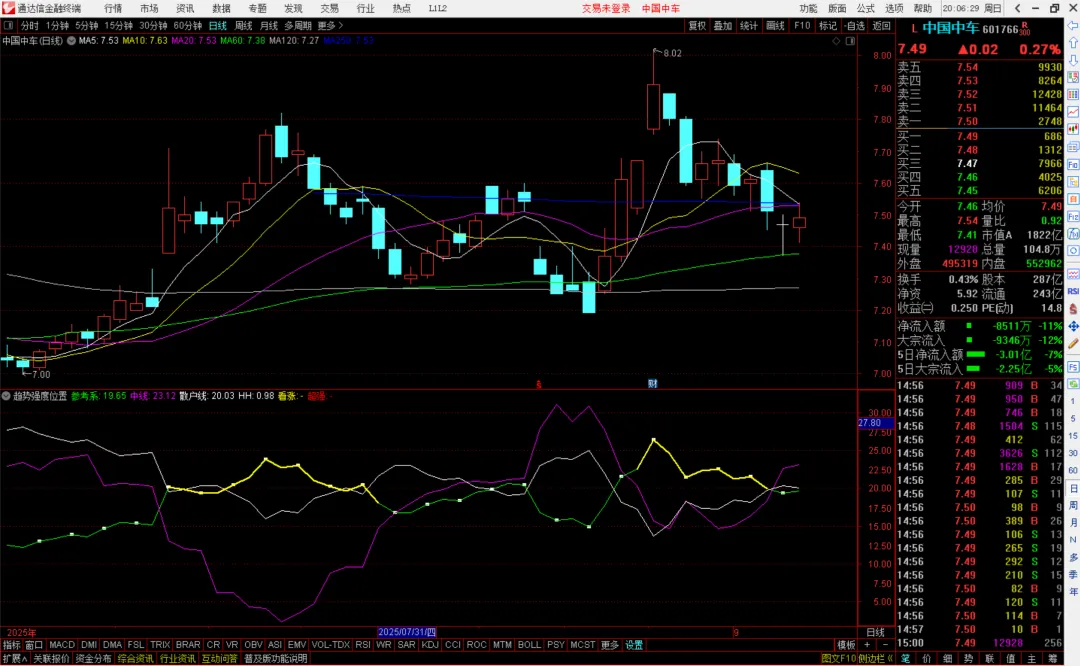Click the 日线 label at chart bottom-right
Screen dimensions: 1080x666
point(875,632)
